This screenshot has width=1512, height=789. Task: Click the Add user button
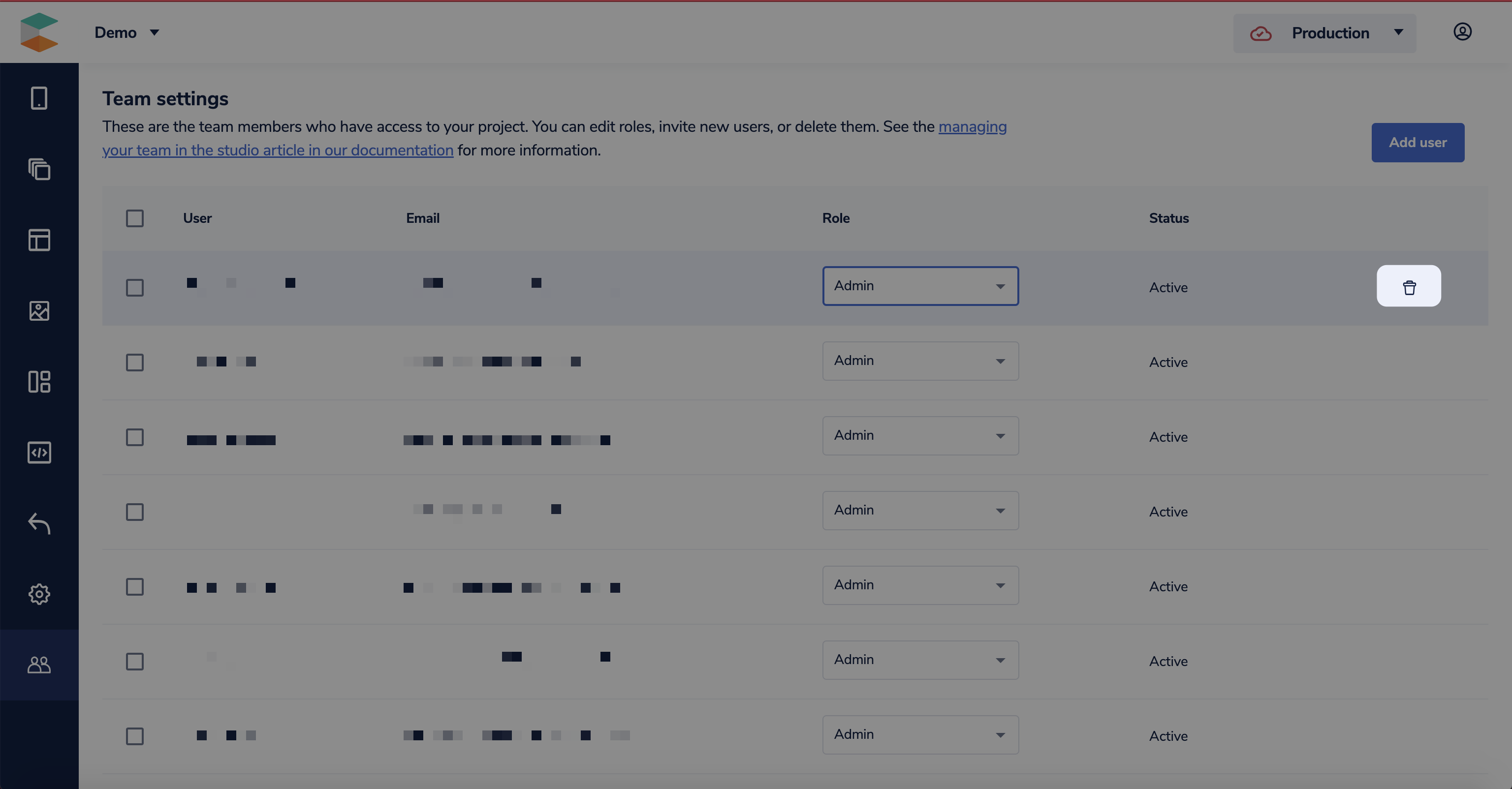[x=1417, y=143]
